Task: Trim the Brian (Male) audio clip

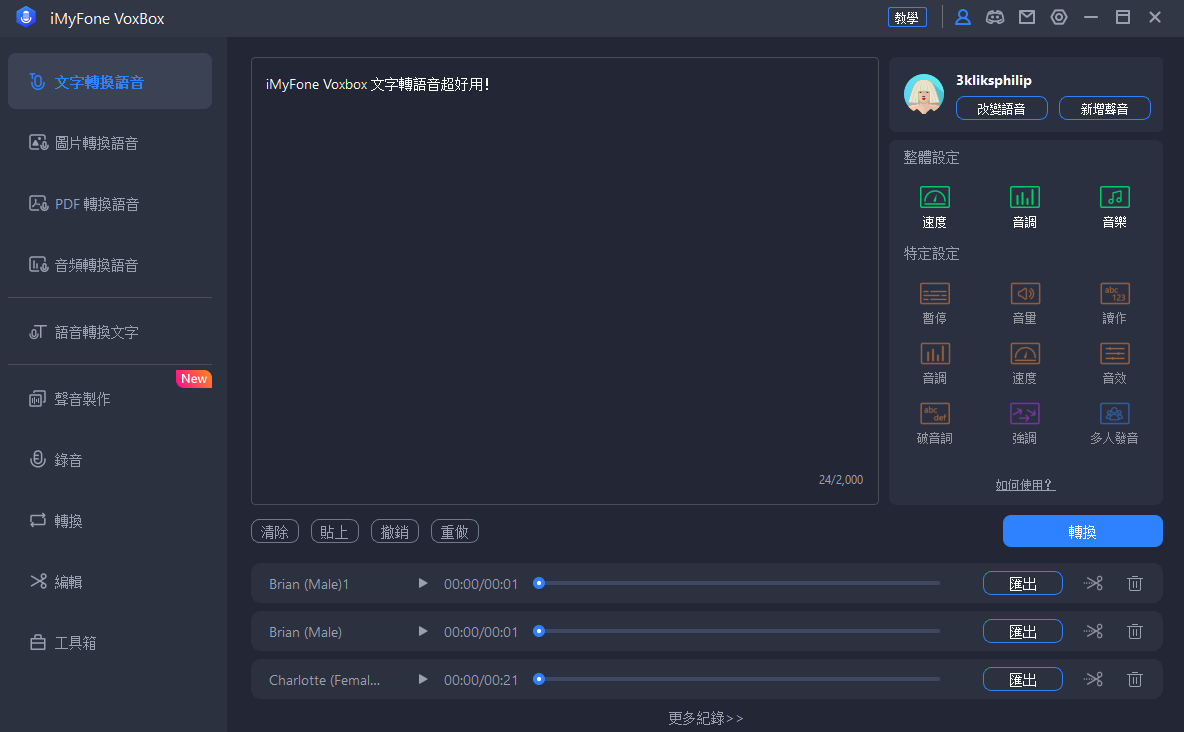Action: click(x=1093, y=631)
